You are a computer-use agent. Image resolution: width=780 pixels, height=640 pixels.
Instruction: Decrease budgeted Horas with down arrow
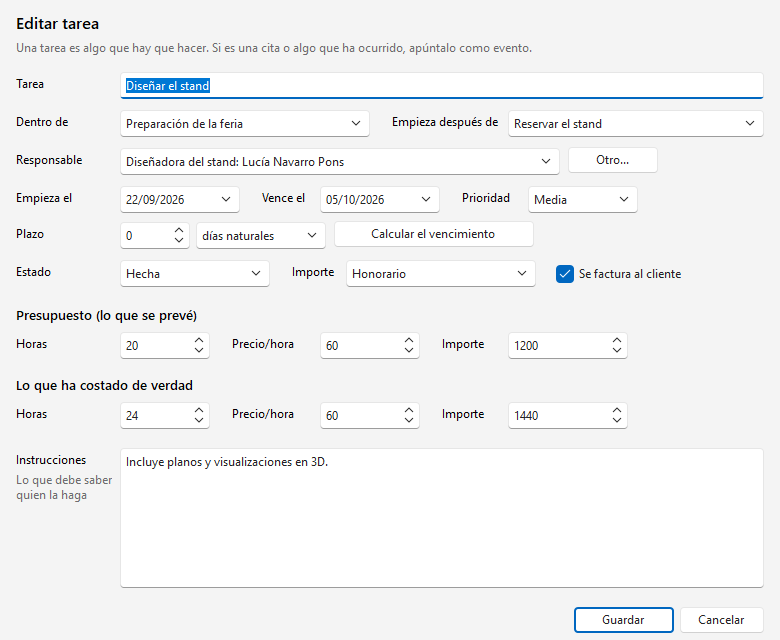(x=199, y=350)
